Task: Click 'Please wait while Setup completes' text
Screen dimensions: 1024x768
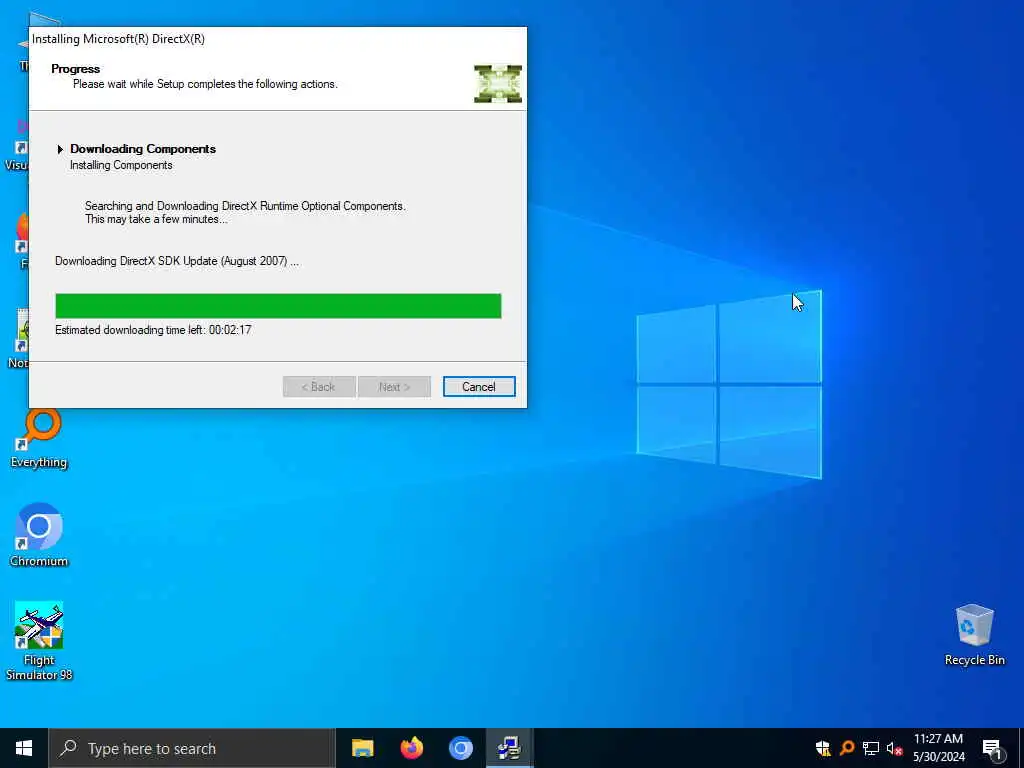Action: pos(205,84)
